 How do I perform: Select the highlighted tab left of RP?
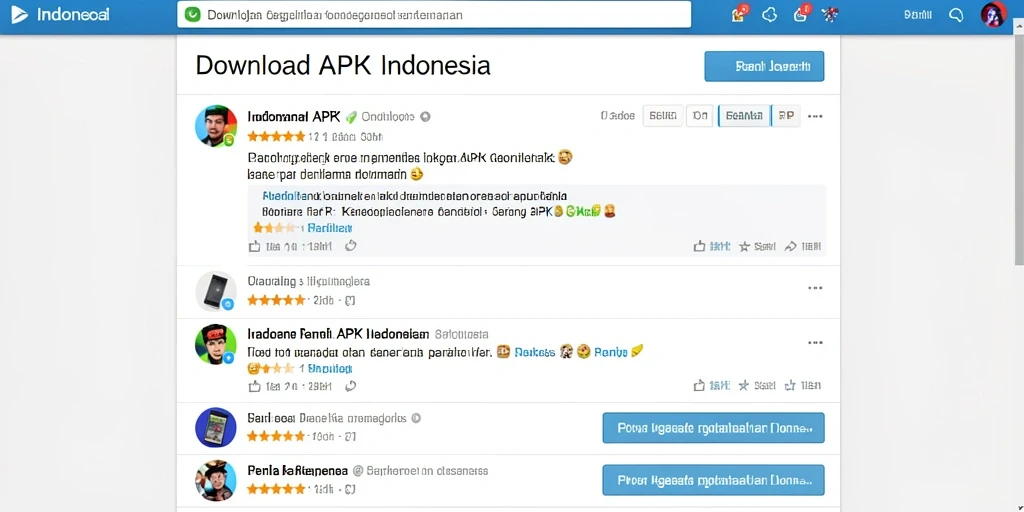coord(744,116)
